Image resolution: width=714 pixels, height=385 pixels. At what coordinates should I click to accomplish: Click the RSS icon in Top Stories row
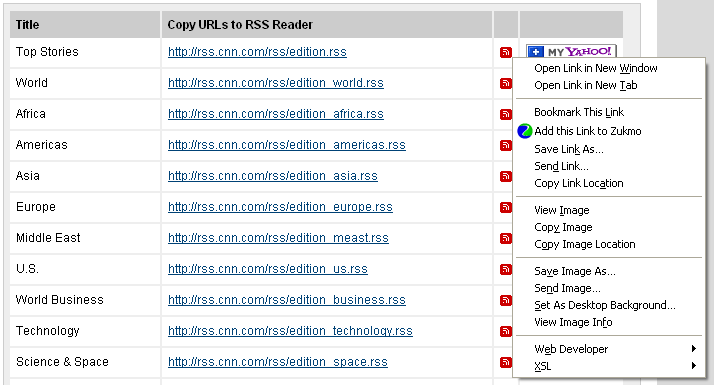(505, 52)
